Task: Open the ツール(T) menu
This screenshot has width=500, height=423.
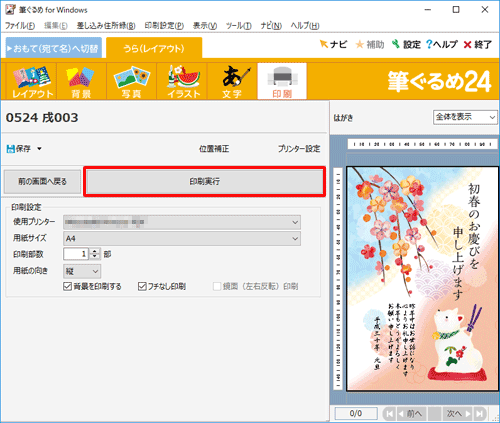Action: pyautogui.click(x=239, y=26)
